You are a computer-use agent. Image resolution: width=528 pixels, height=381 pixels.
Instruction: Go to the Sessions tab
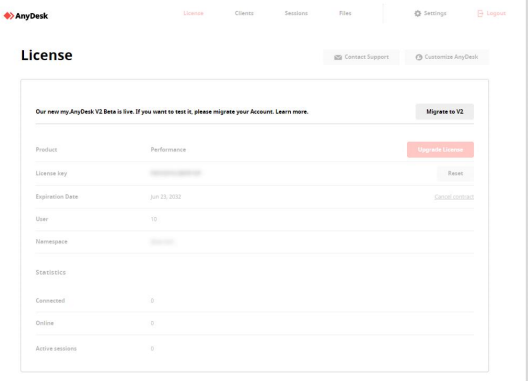(x=296, y=13)
